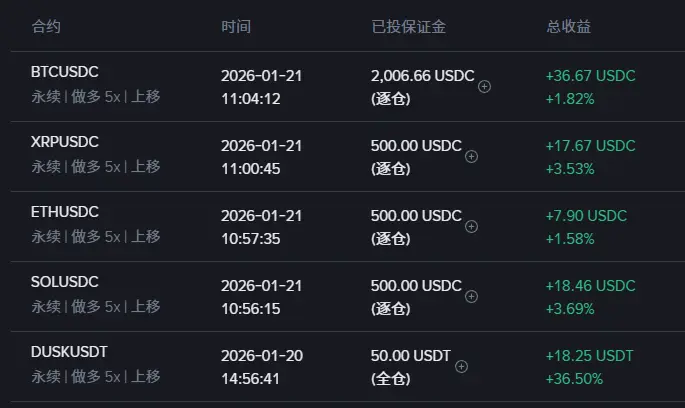
Task: Select the XRPUSDC +17.67 USDC profit
Action: 590,145
